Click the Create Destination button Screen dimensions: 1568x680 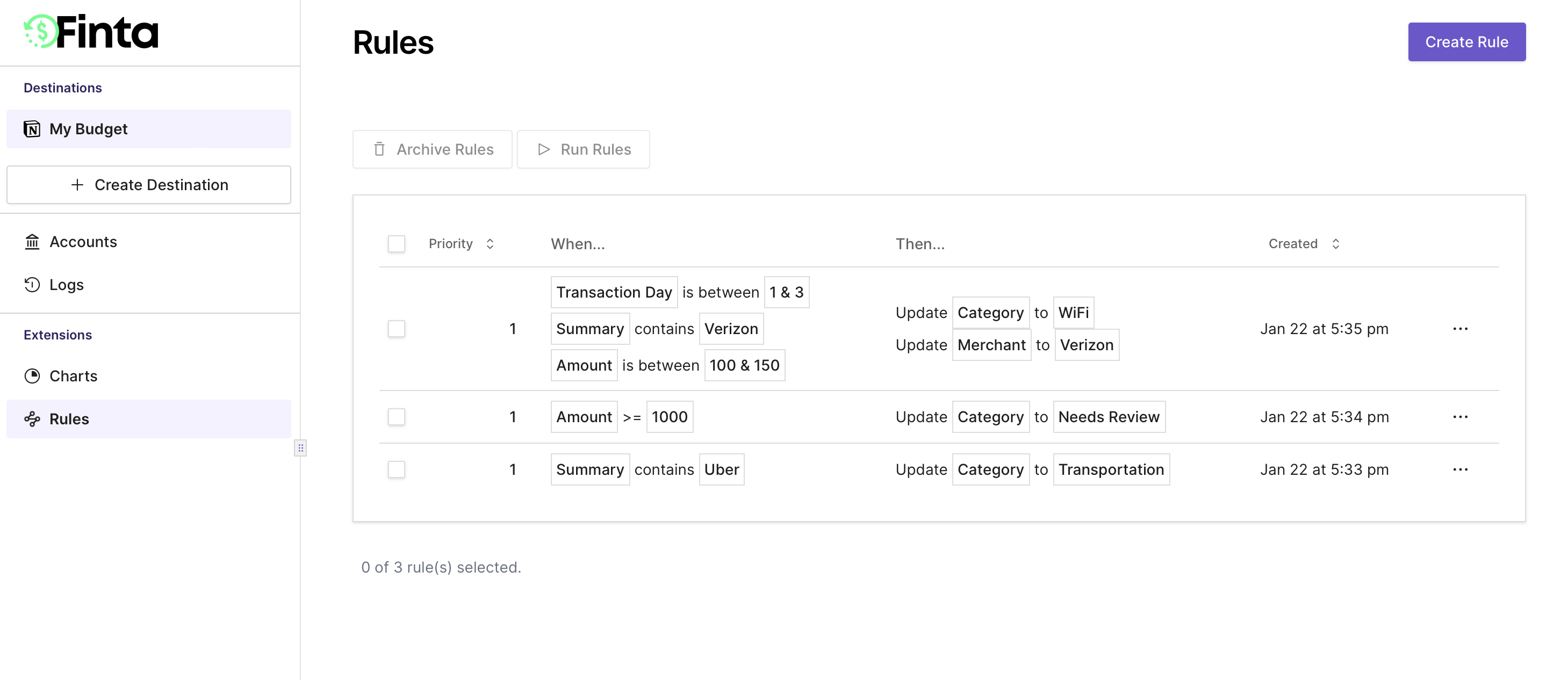click(148, 185)
